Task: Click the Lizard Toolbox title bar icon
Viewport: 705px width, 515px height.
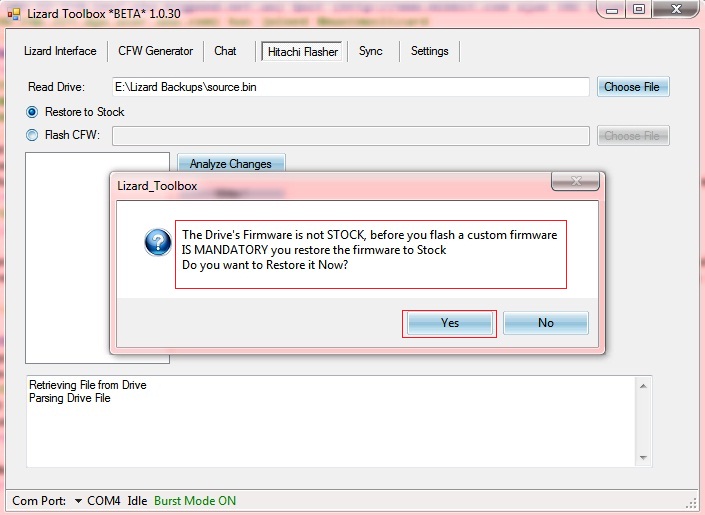Action: pos(14,14)
